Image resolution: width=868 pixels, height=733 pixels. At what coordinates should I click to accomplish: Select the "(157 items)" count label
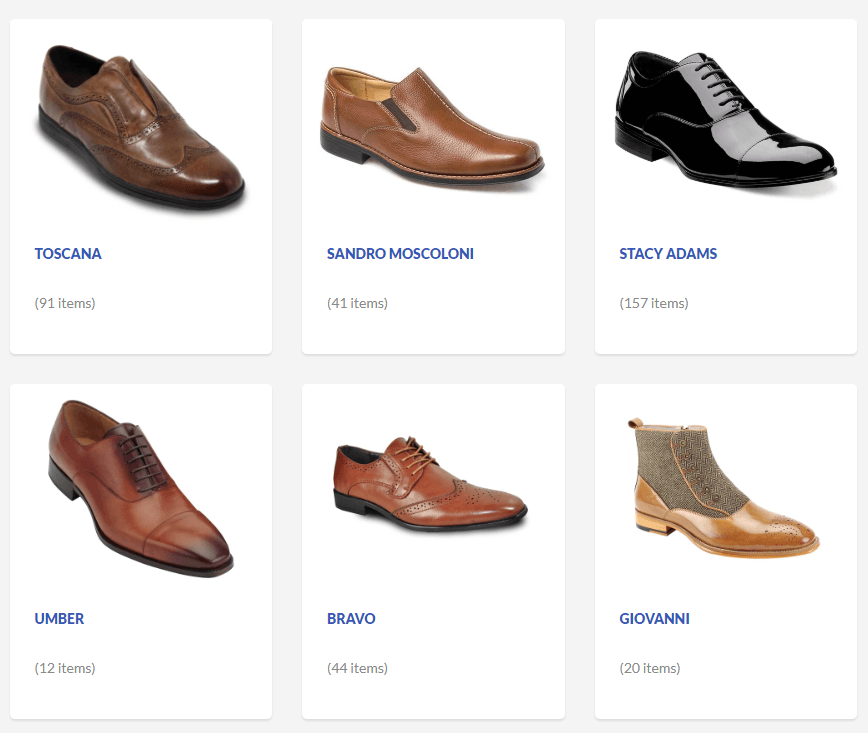pos(654,303)
